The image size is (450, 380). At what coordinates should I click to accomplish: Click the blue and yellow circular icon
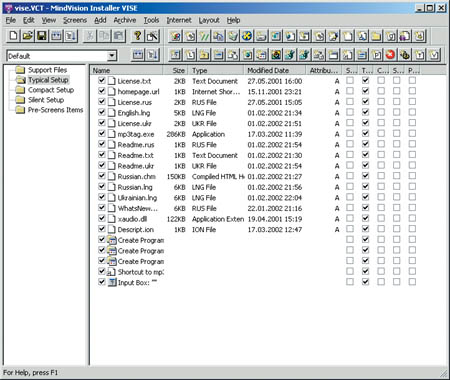[247, 36]
